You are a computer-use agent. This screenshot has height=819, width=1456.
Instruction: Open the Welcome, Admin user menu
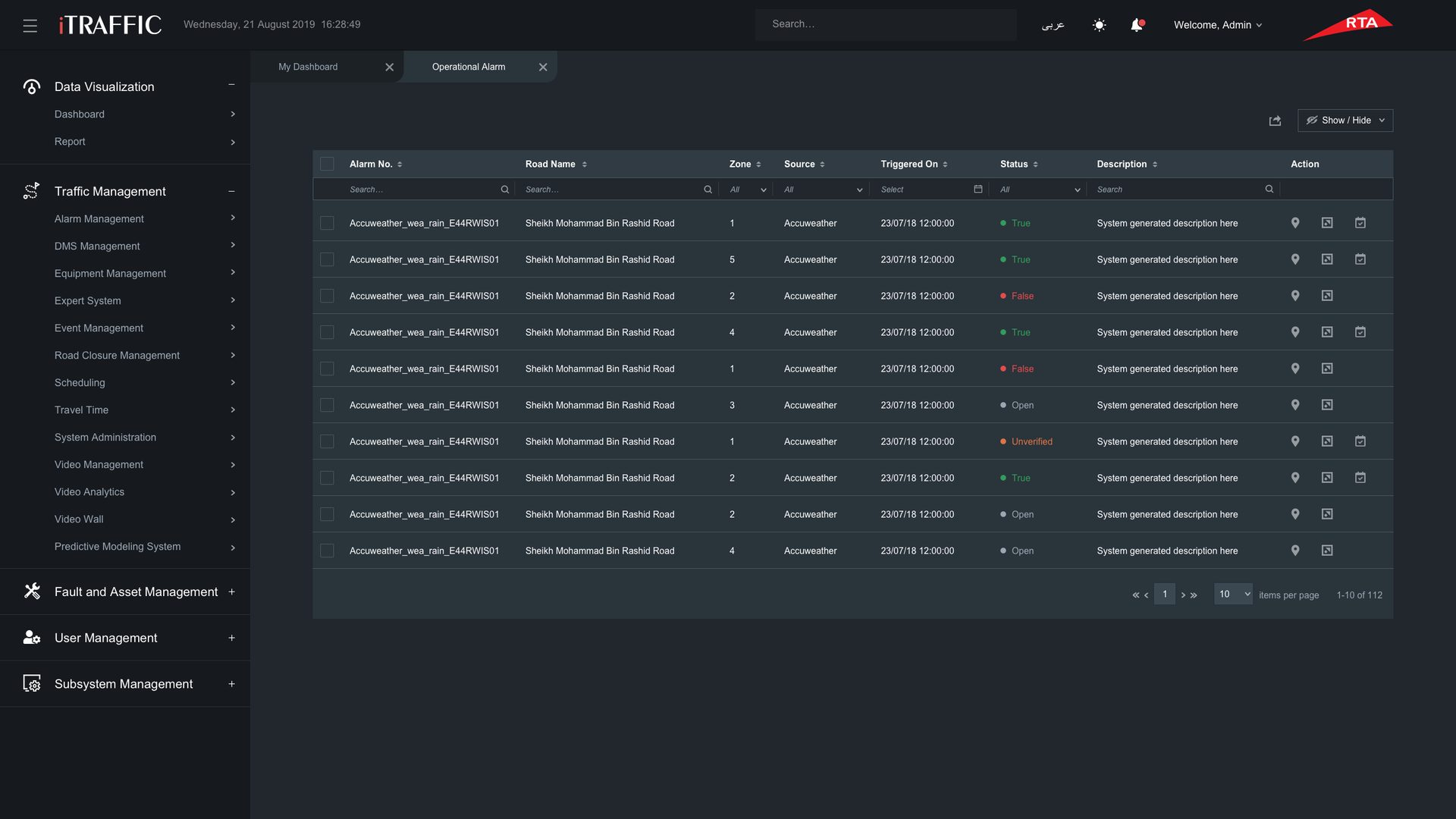1218,25
